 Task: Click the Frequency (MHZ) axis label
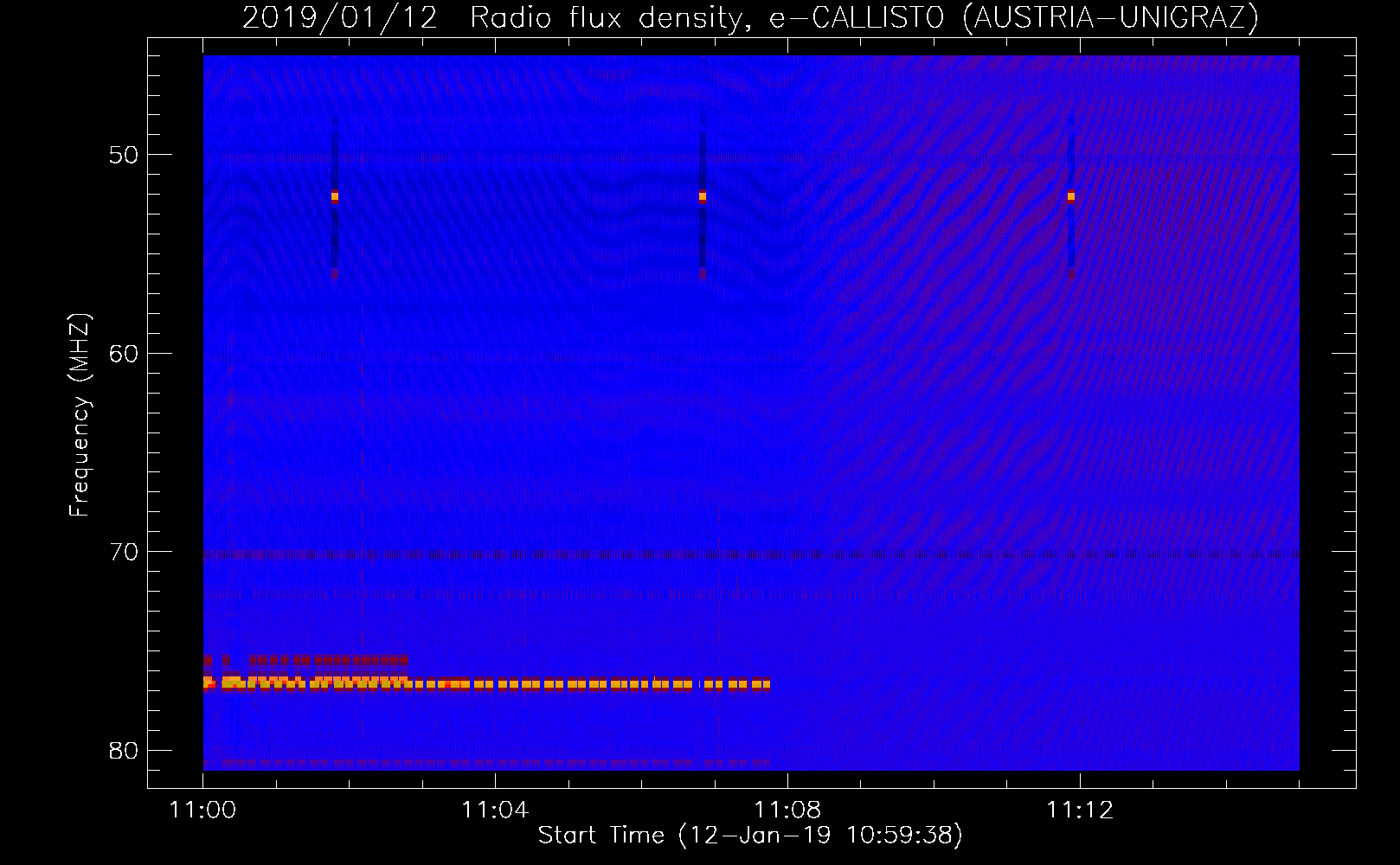click(79, 415)
